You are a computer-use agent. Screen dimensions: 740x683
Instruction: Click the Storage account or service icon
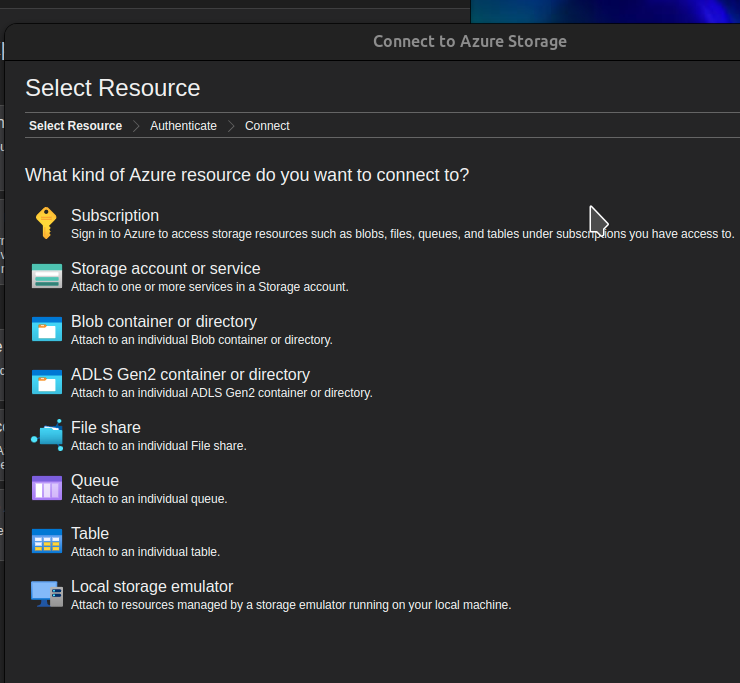click(47, 276)
